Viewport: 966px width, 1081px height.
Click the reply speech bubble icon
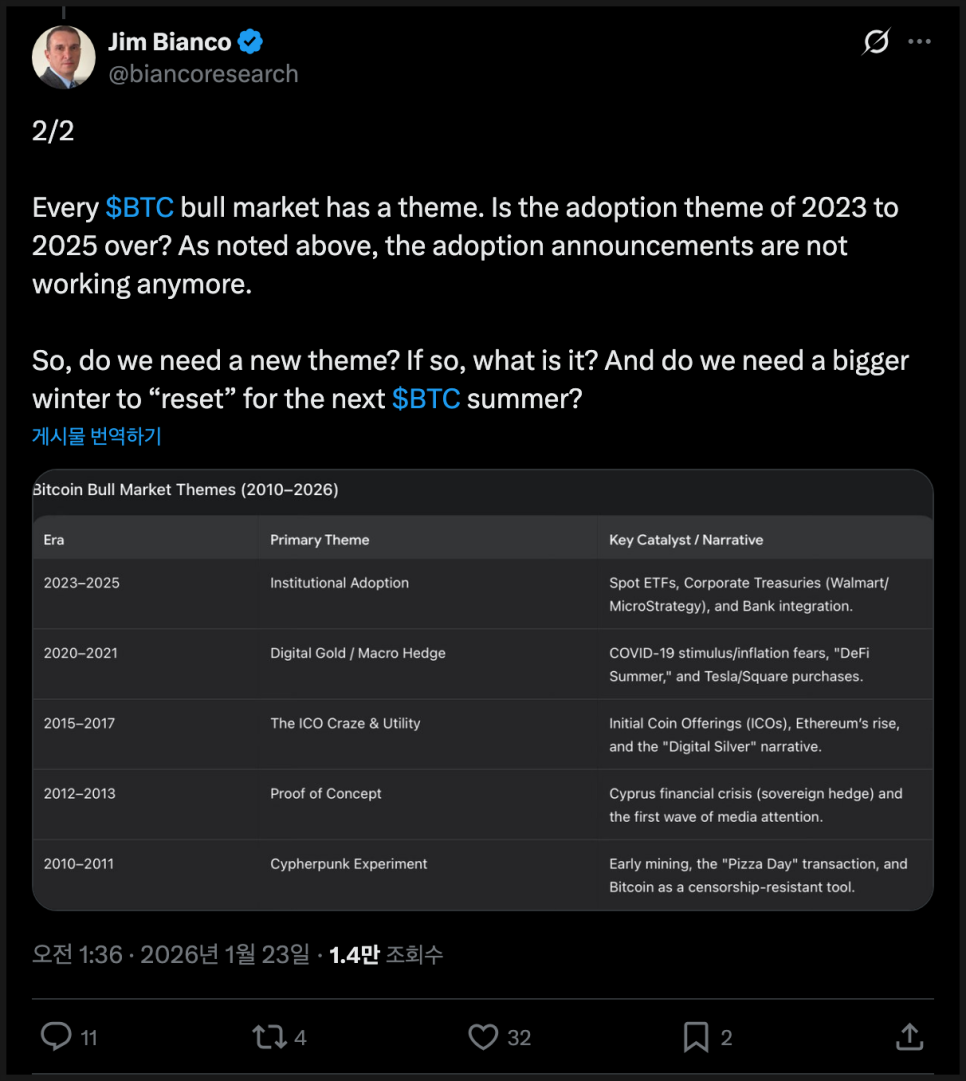(56, 1036)
